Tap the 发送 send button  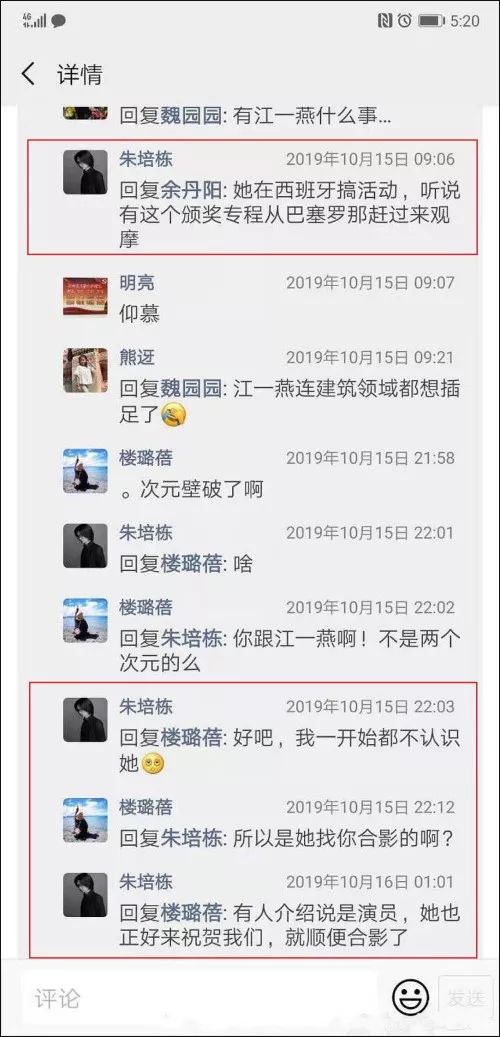(x=466, y=998)
